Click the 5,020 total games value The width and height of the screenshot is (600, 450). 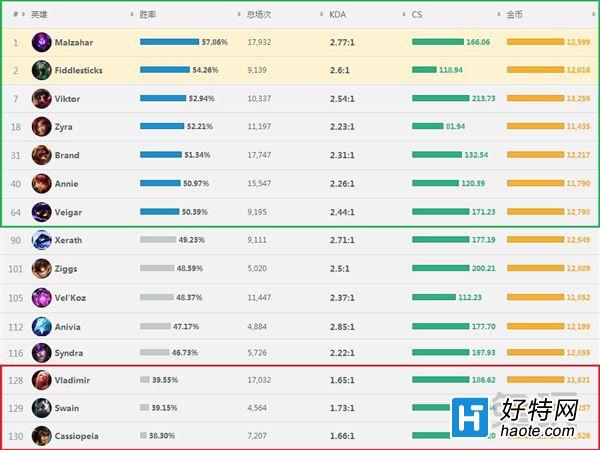click(x=257, y=268)
